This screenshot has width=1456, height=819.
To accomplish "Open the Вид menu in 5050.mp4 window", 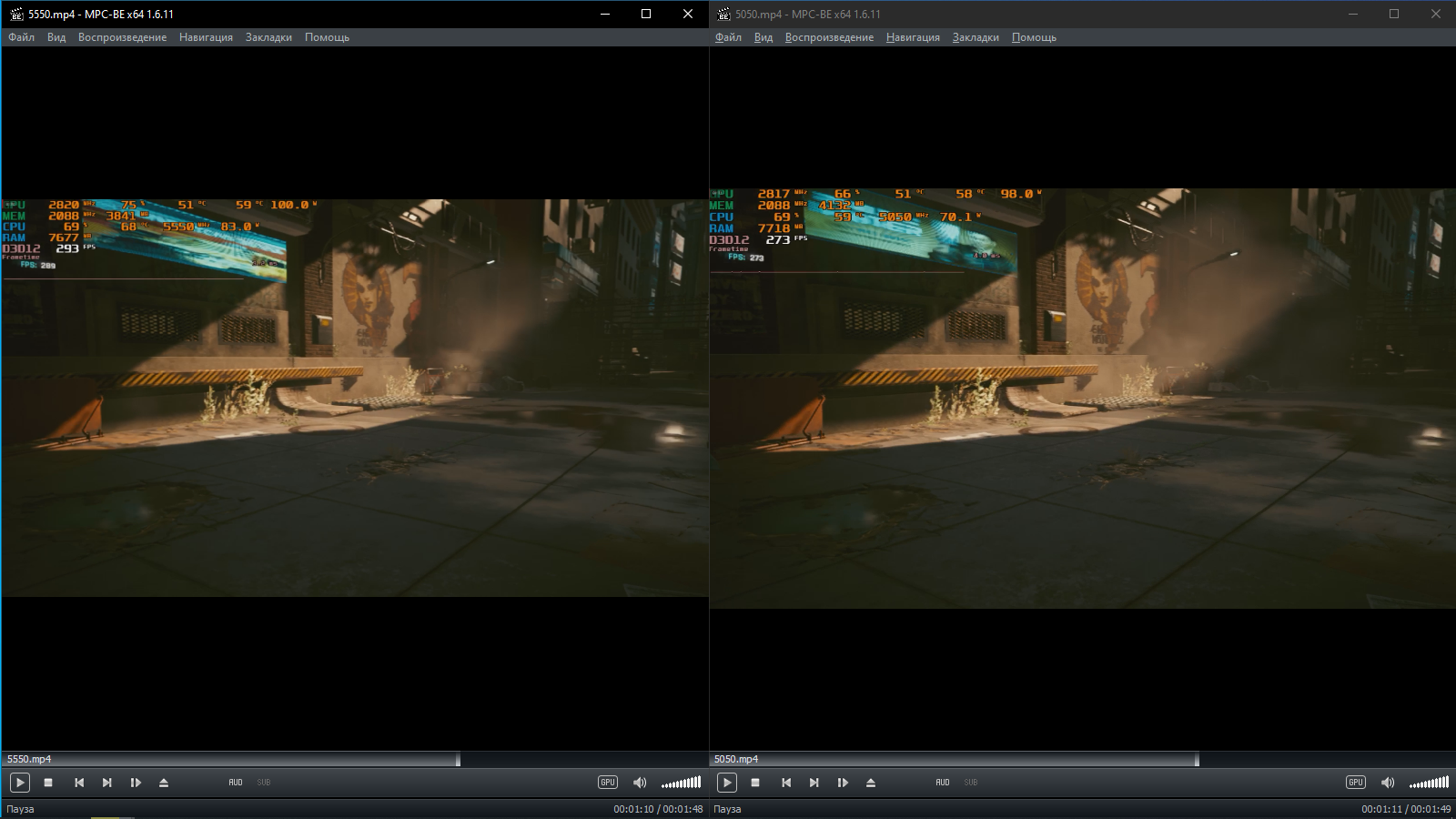I will tap(763, 37).
